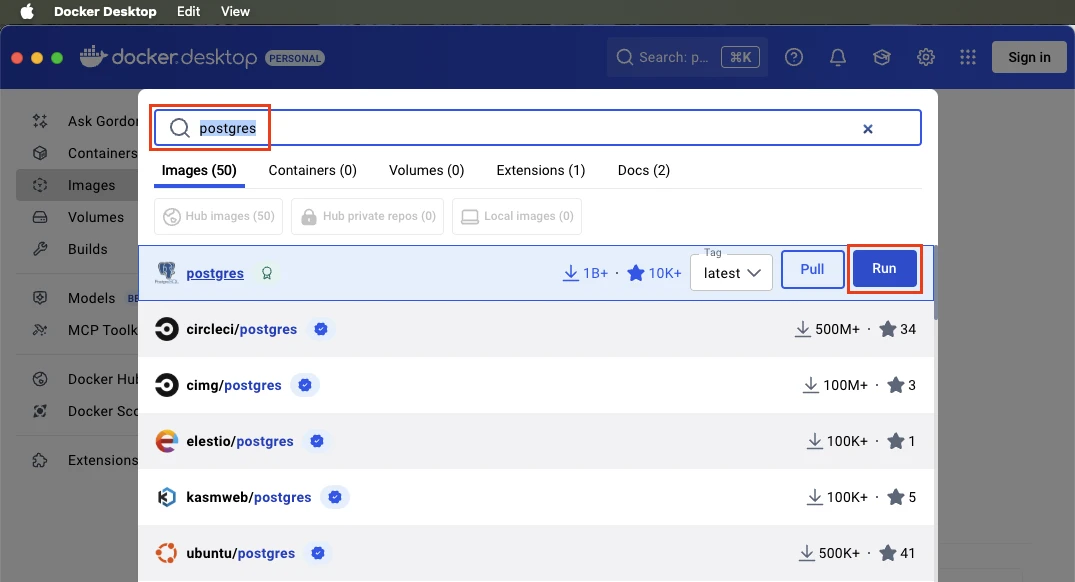This screenshot has width=1075, height=582.
Task: Open the postgres official image link
Action: point(215,273)
